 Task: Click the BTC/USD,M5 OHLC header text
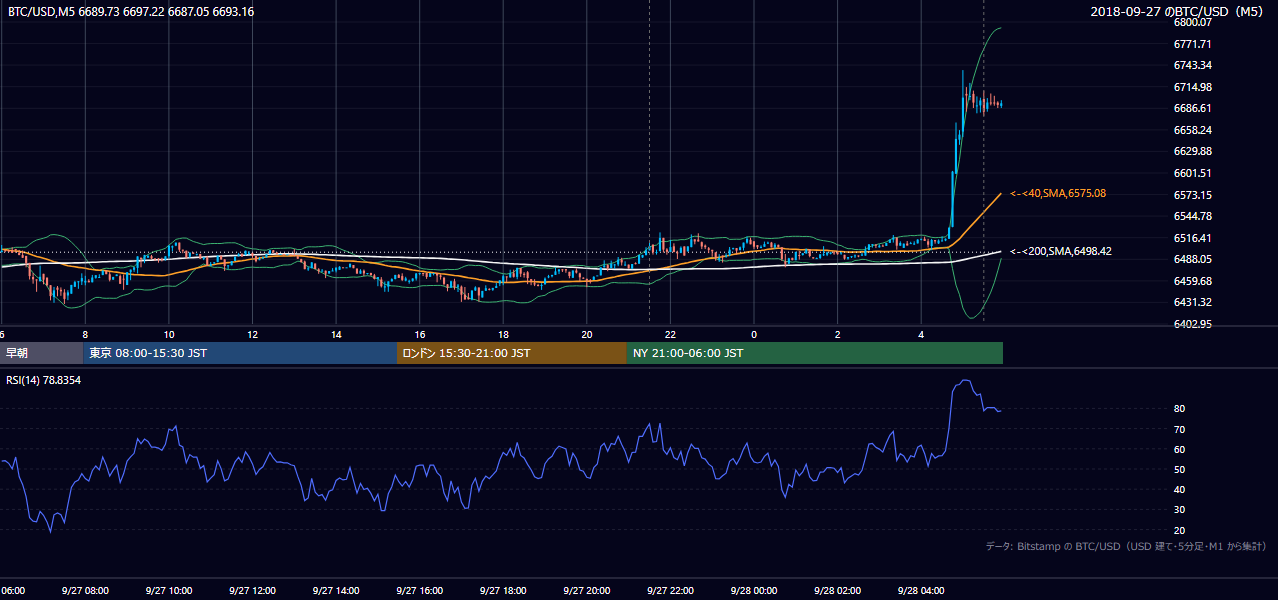pos(131,11)
